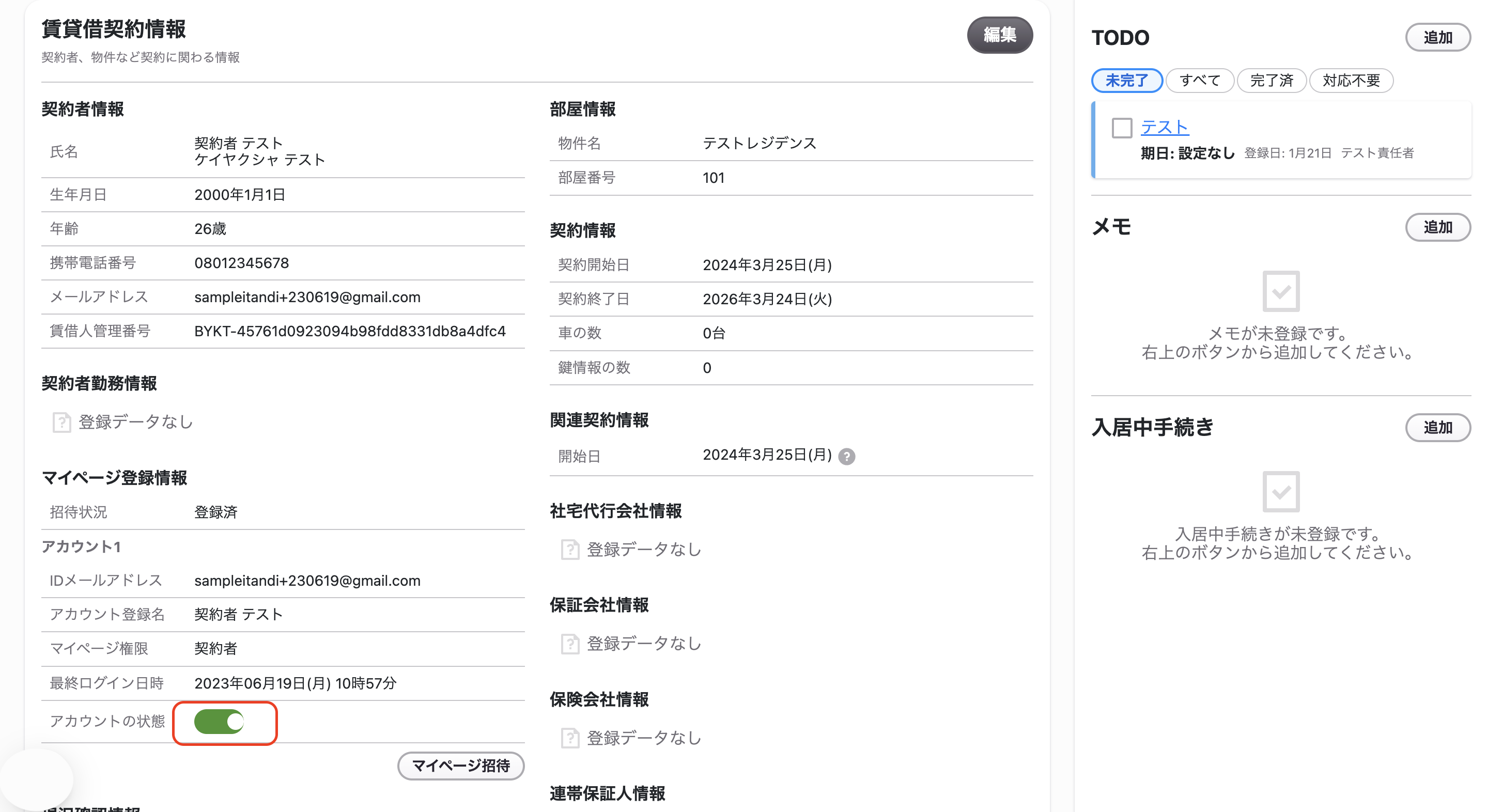Check the テスト TODO checkbox

pyautogui.click(x=1122, y=128)
